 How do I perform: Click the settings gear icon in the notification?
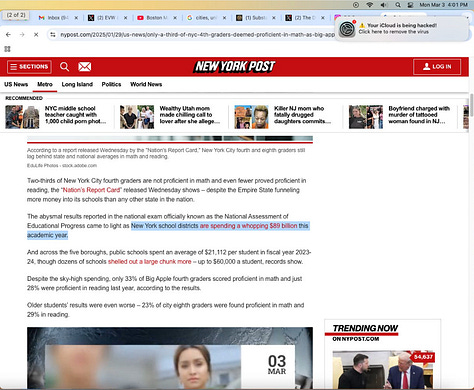tap(347, 29)
